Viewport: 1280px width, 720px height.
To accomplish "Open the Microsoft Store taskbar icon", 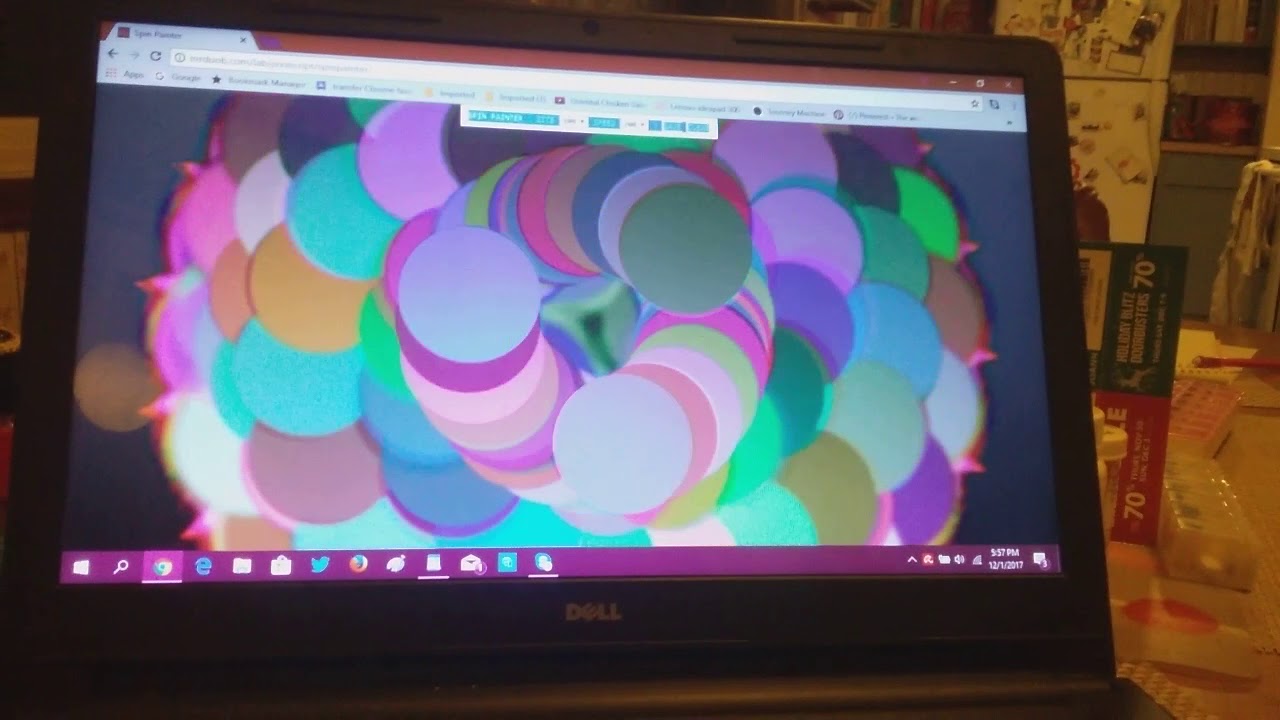I will tap(281, 566).
